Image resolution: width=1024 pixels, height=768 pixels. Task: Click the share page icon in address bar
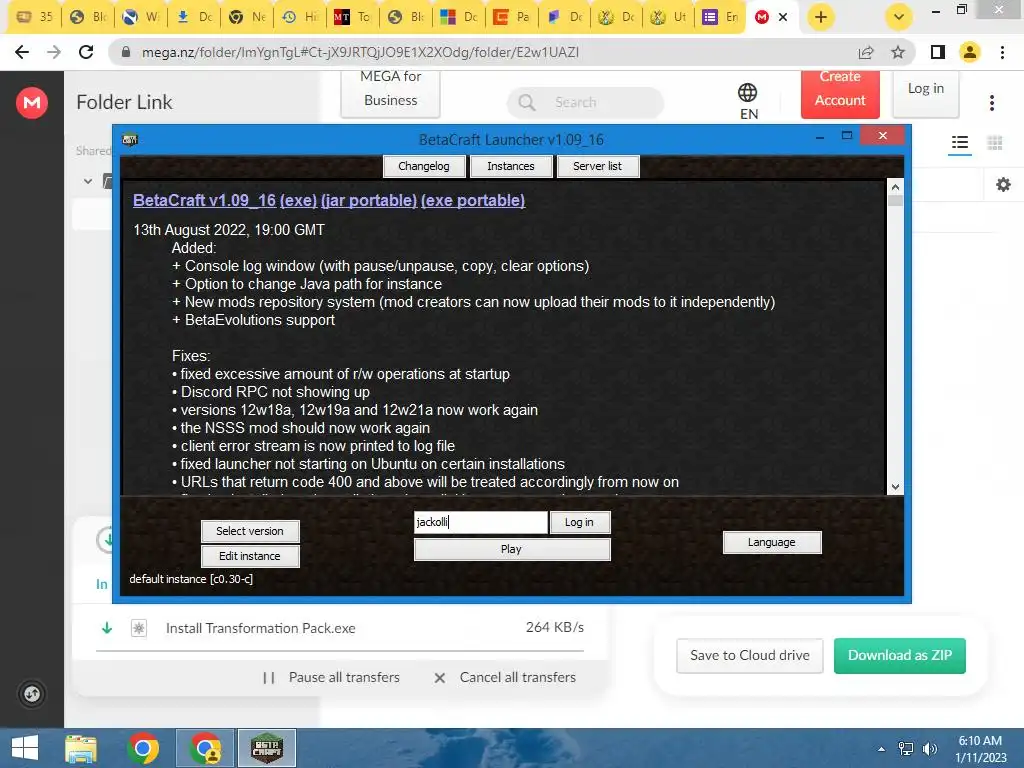coord(866,52)
